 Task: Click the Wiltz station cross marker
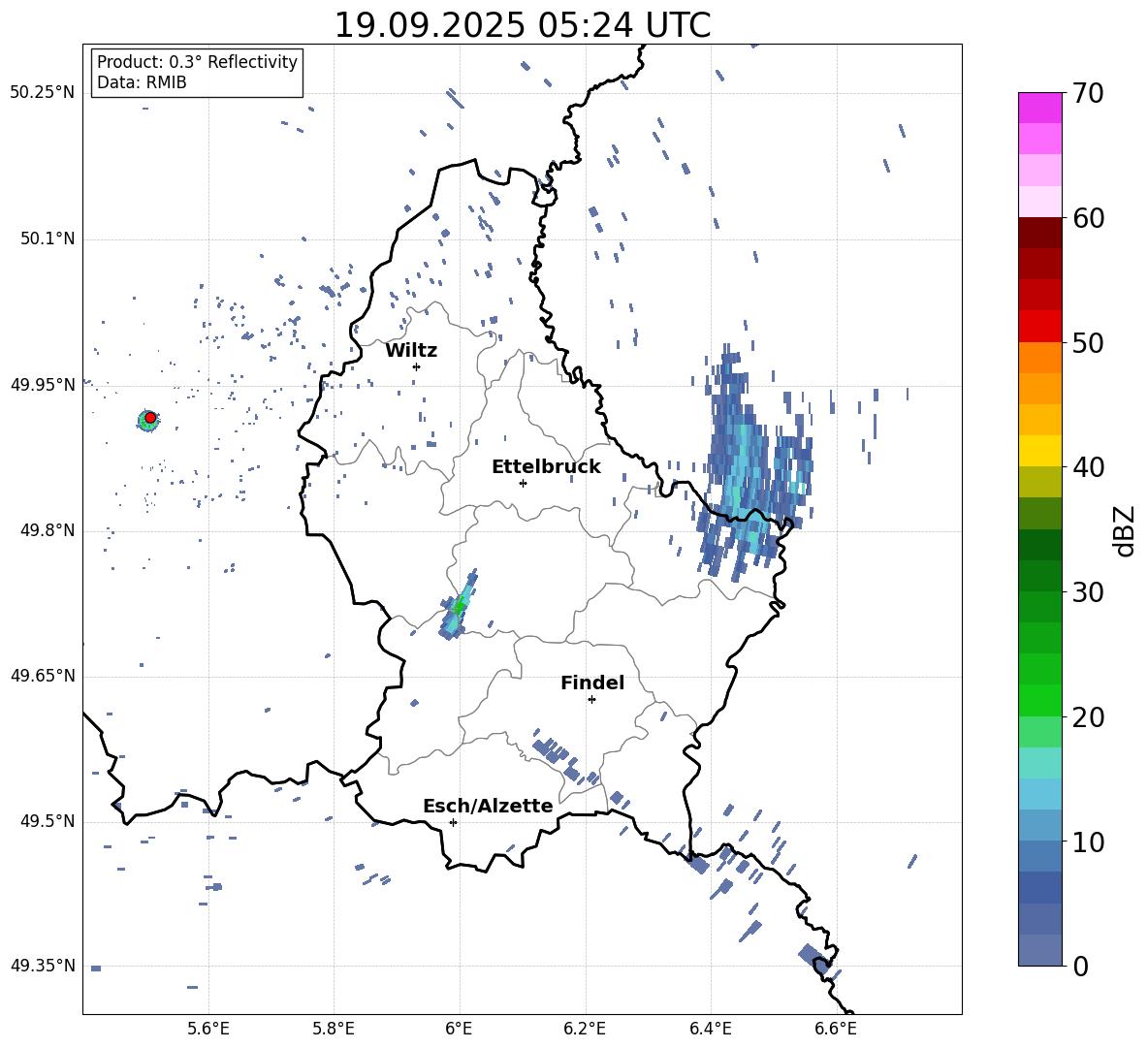click(x=416, y=366)
